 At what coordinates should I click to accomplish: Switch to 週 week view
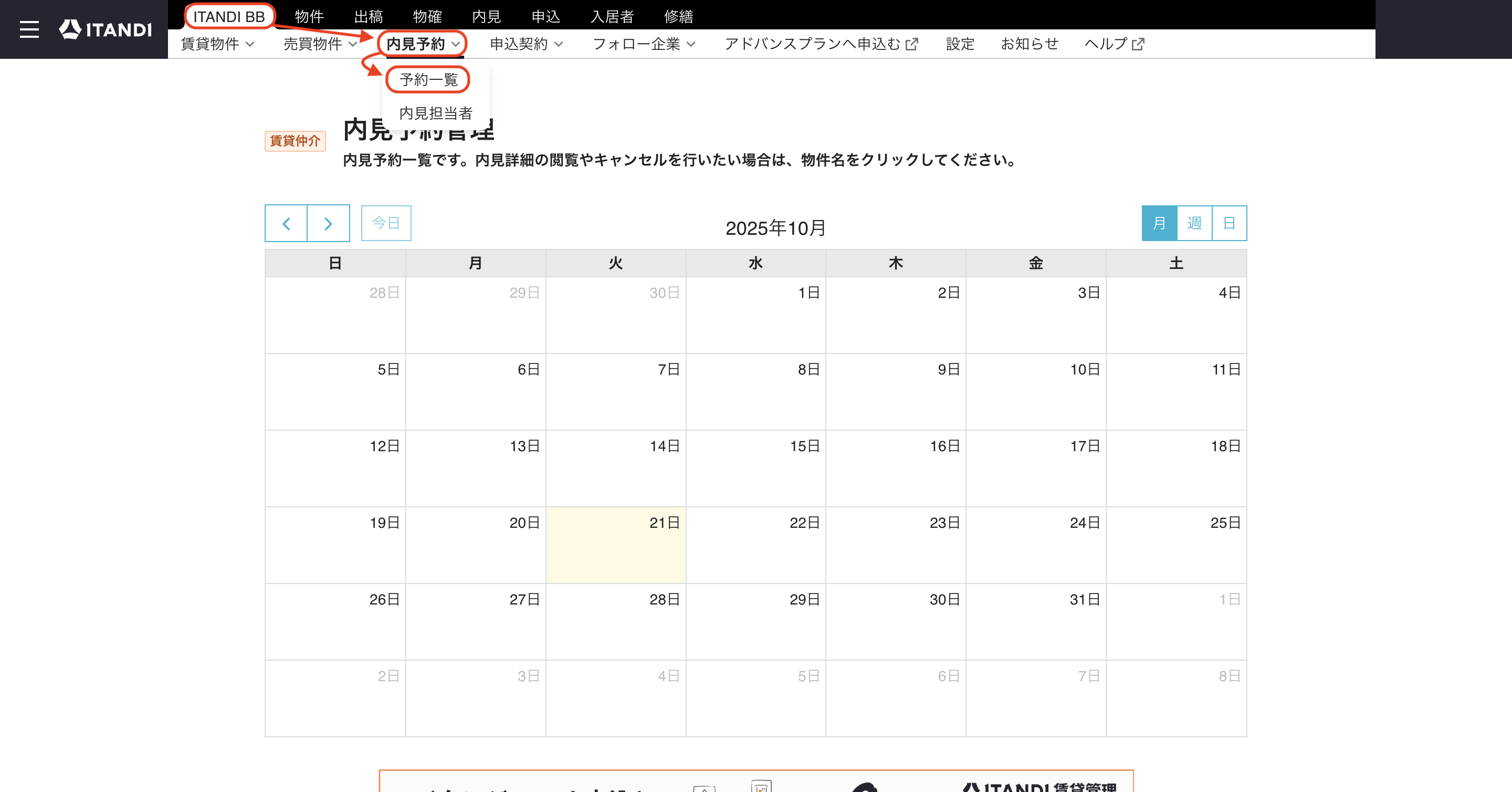click(1194, 223)
